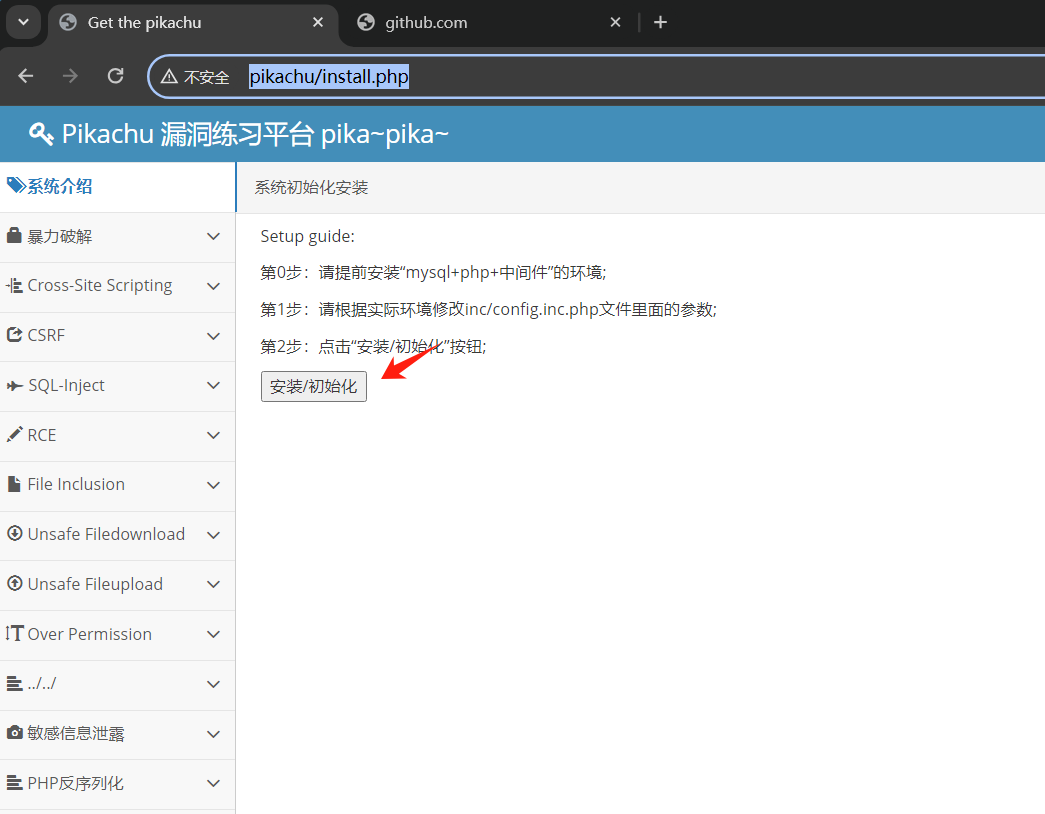Viewport: 1045px width, 814px height.
Task: Switch to the github.com tab
Action: (x=489, y=23)
